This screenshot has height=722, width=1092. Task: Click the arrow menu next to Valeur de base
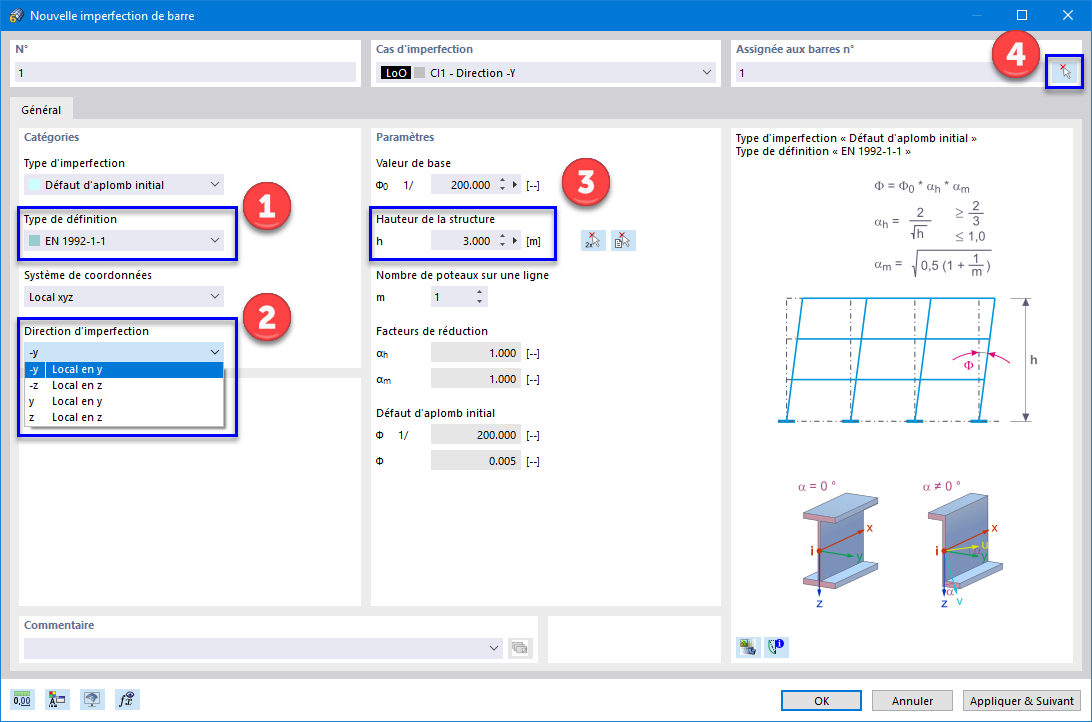click(515, 185)
